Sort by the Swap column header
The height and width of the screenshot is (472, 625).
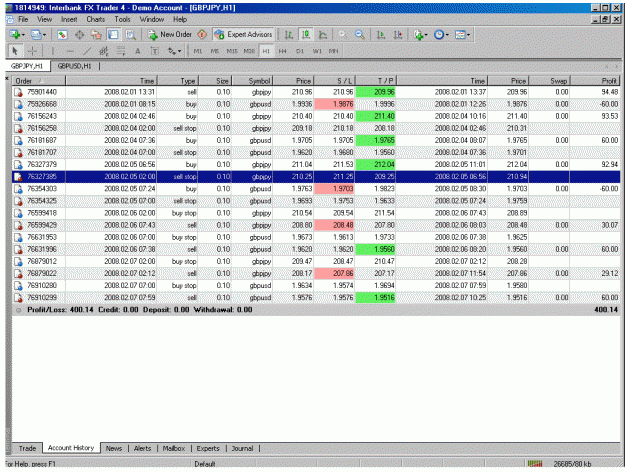[x=549, y=81]
